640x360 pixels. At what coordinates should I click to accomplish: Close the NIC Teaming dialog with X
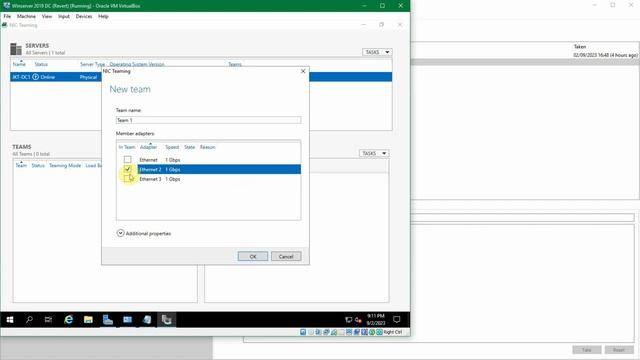[x=303, y=71]
